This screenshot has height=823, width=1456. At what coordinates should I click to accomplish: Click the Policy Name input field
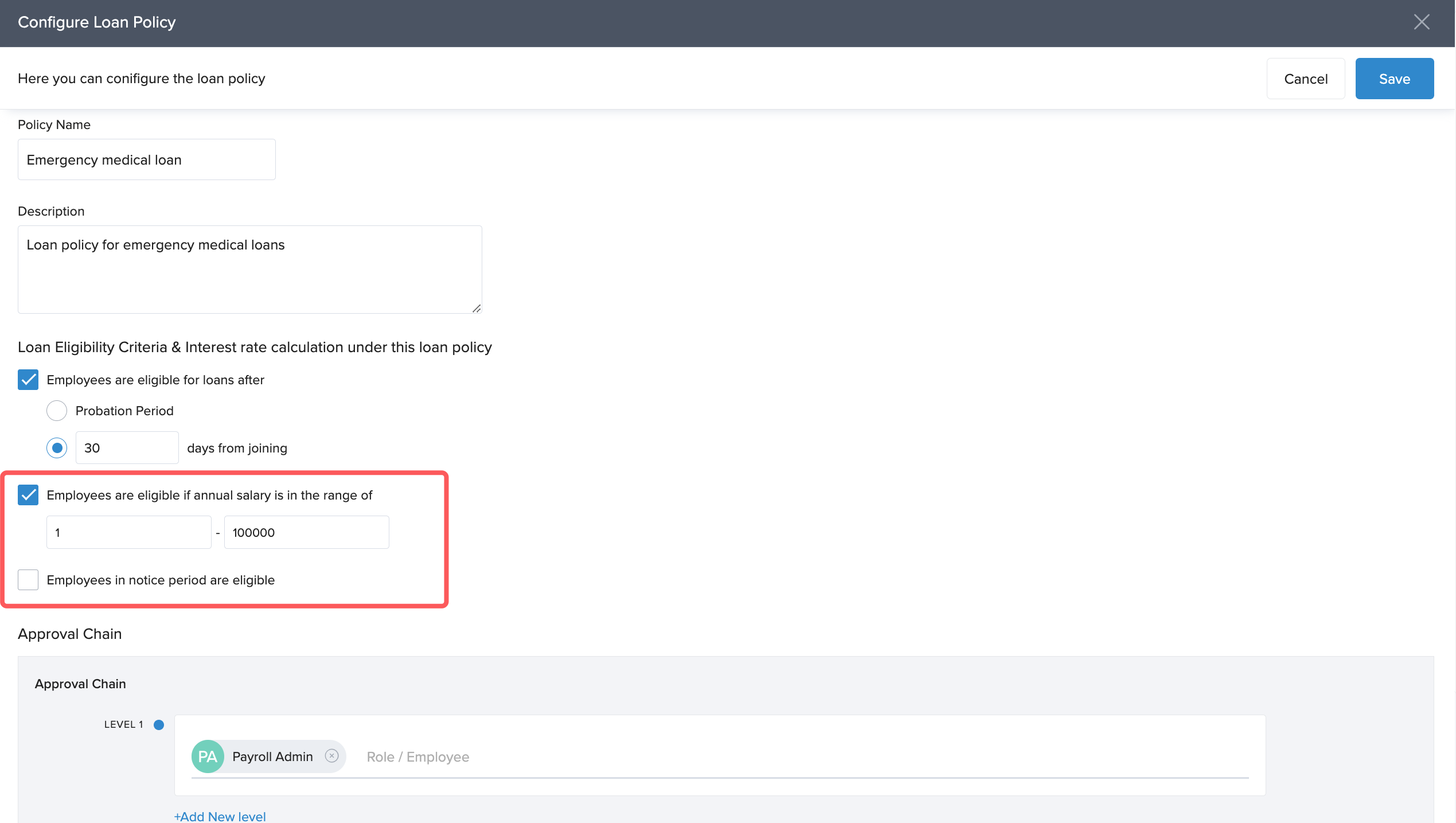pos(146,159)
